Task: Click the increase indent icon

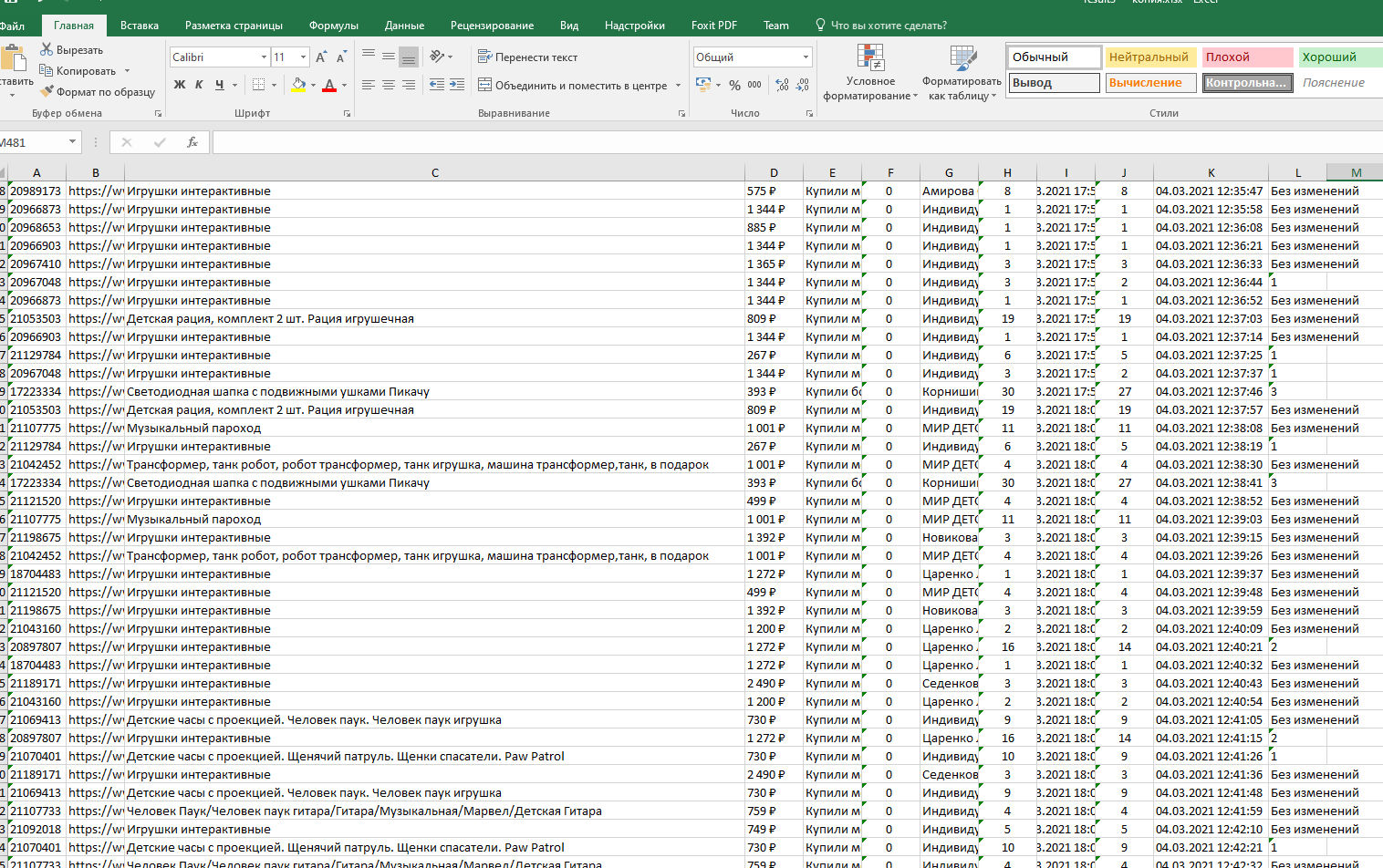Action: coord(457,85)
